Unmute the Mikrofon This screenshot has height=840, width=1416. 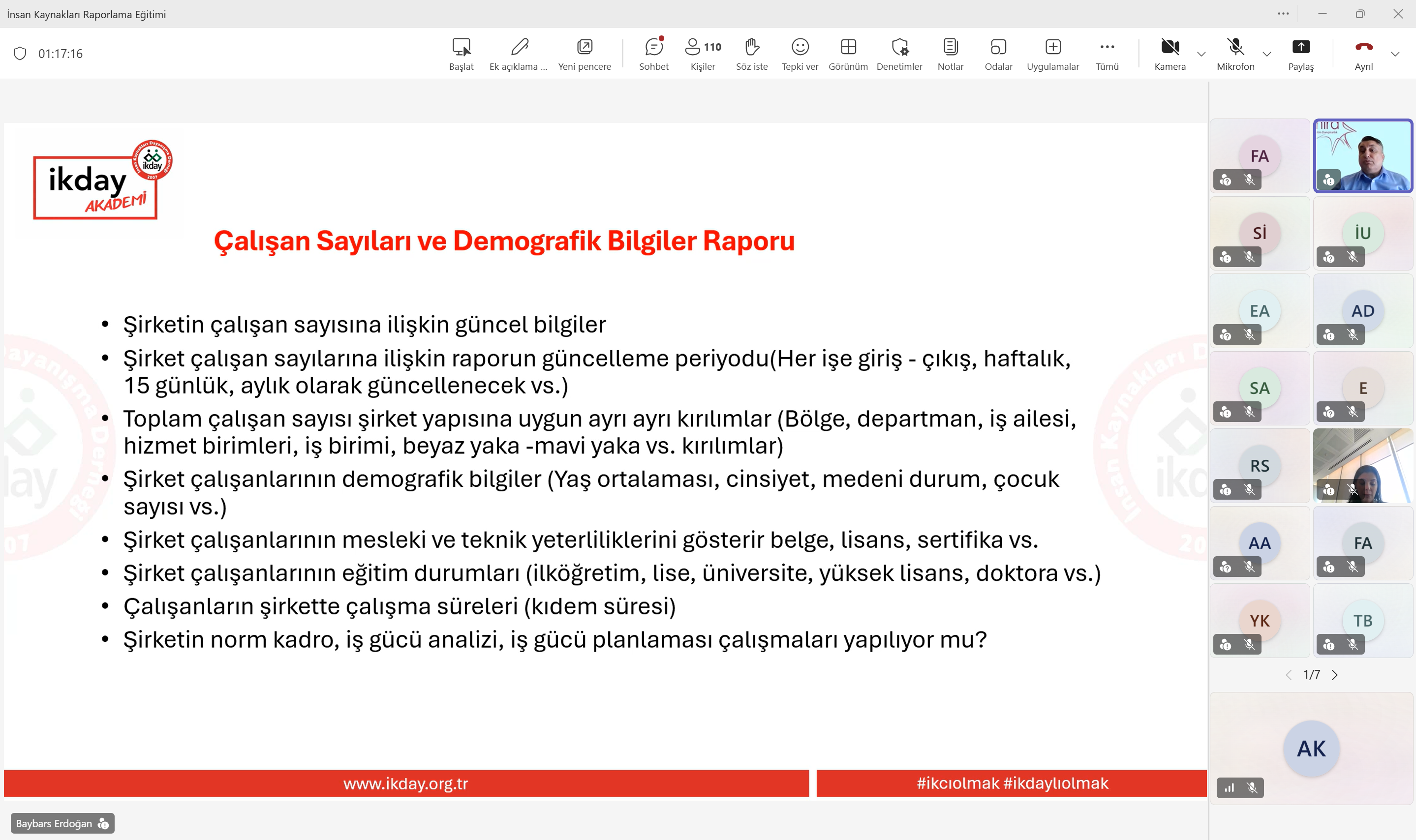point(1235,54)
